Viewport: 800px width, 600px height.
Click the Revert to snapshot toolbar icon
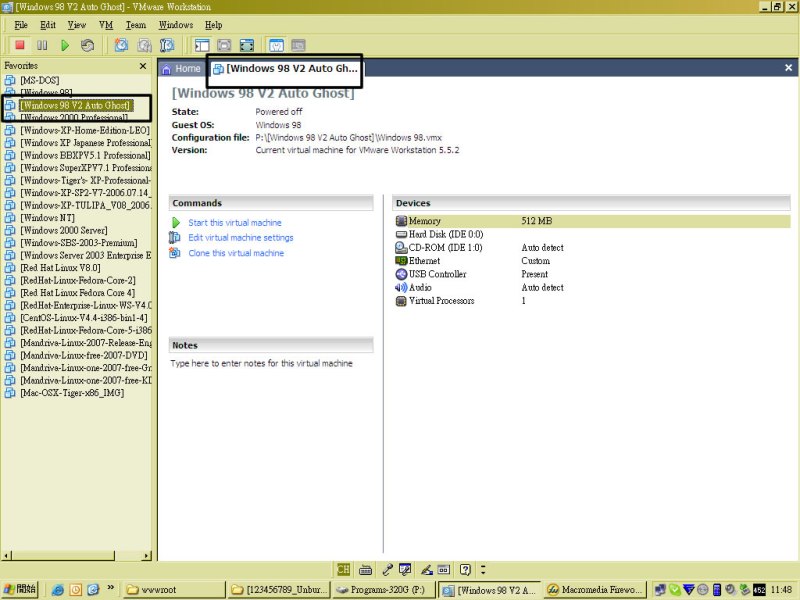(144, 45)
